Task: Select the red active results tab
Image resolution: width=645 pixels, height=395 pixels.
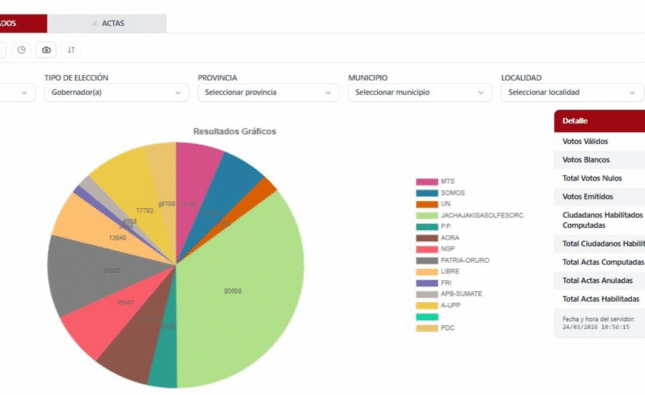Action: click(x=23, y=23)
